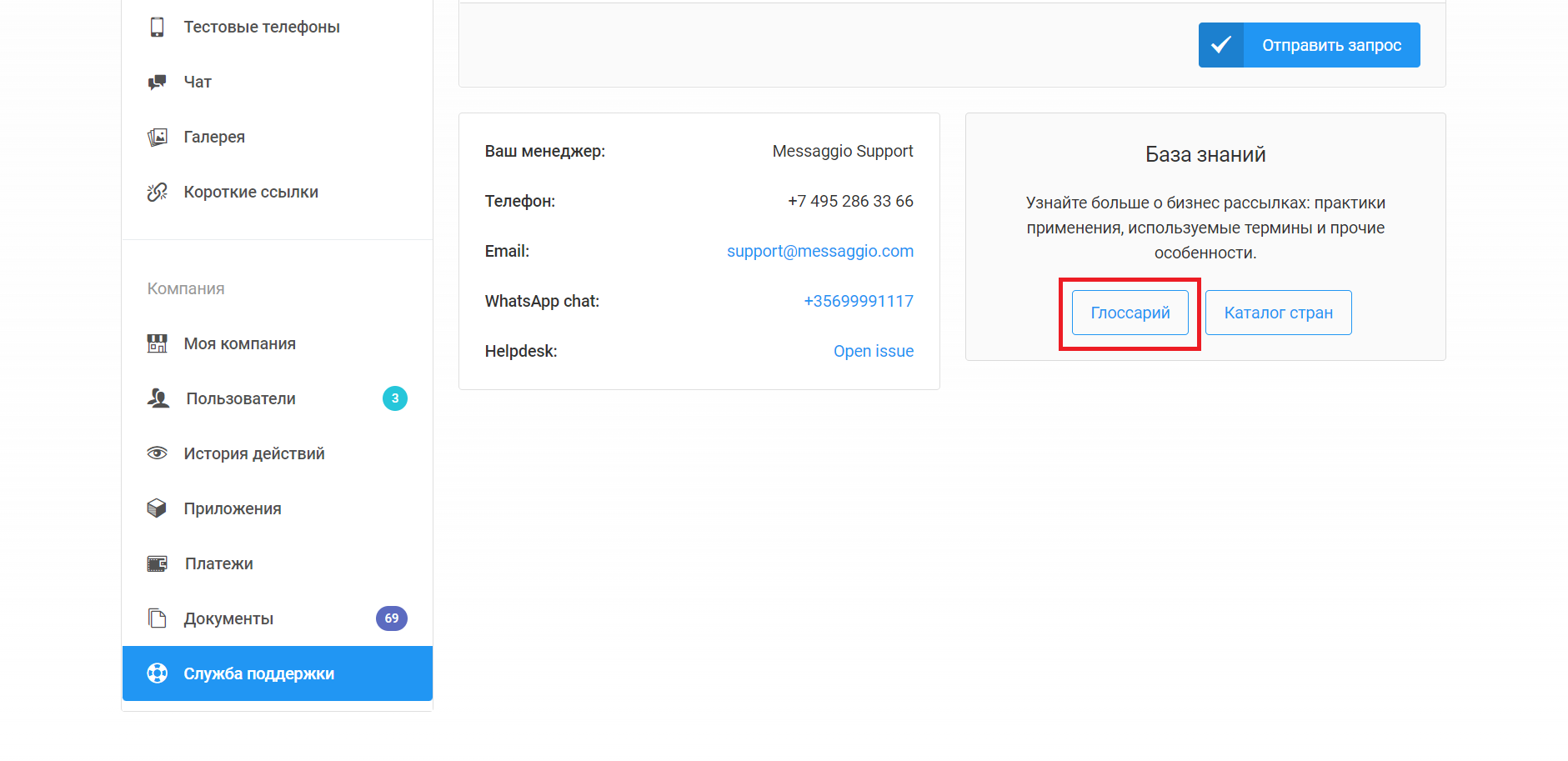Click the Телефон label
The height and width of the screenshot is (761, 1568).
(x=520, y=201)
